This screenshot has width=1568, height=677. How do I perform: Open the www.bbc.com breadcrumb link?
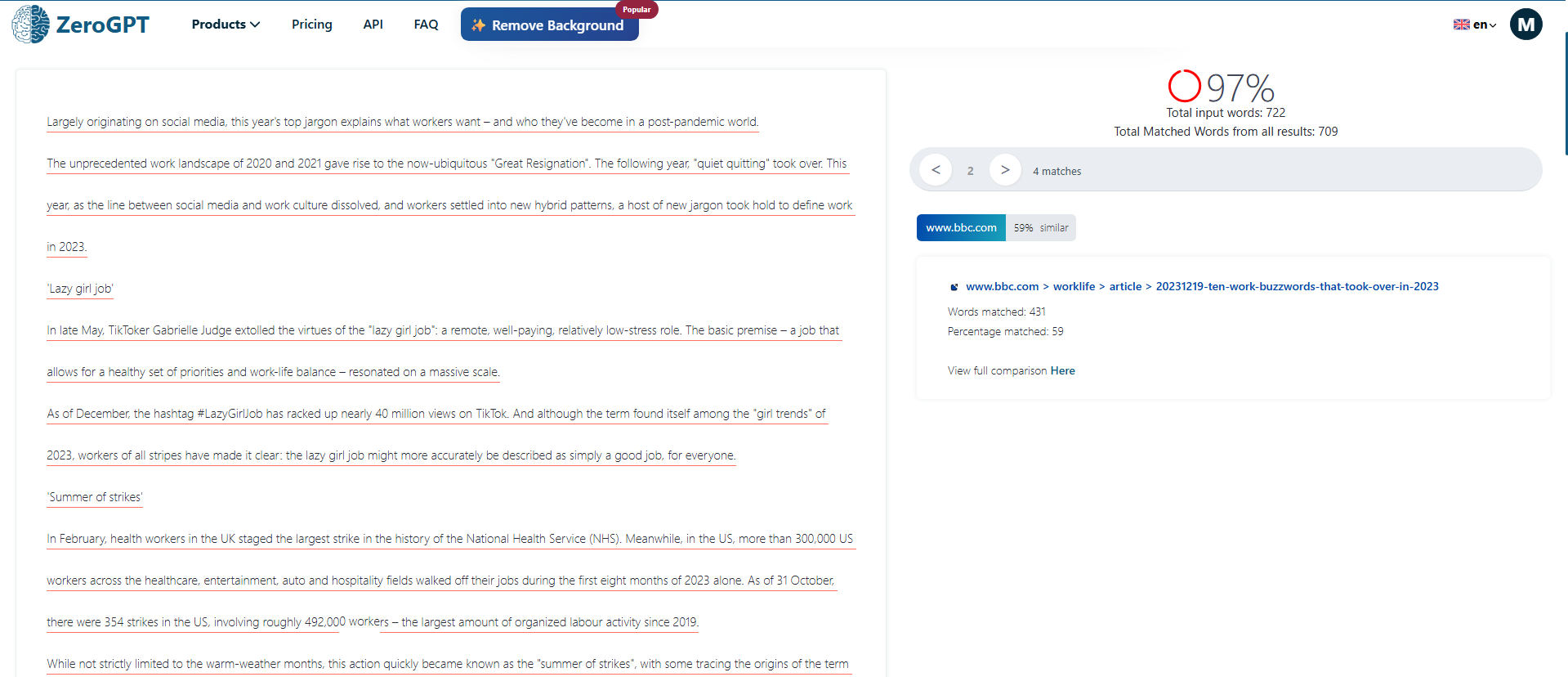click(x=1003, y=287)
